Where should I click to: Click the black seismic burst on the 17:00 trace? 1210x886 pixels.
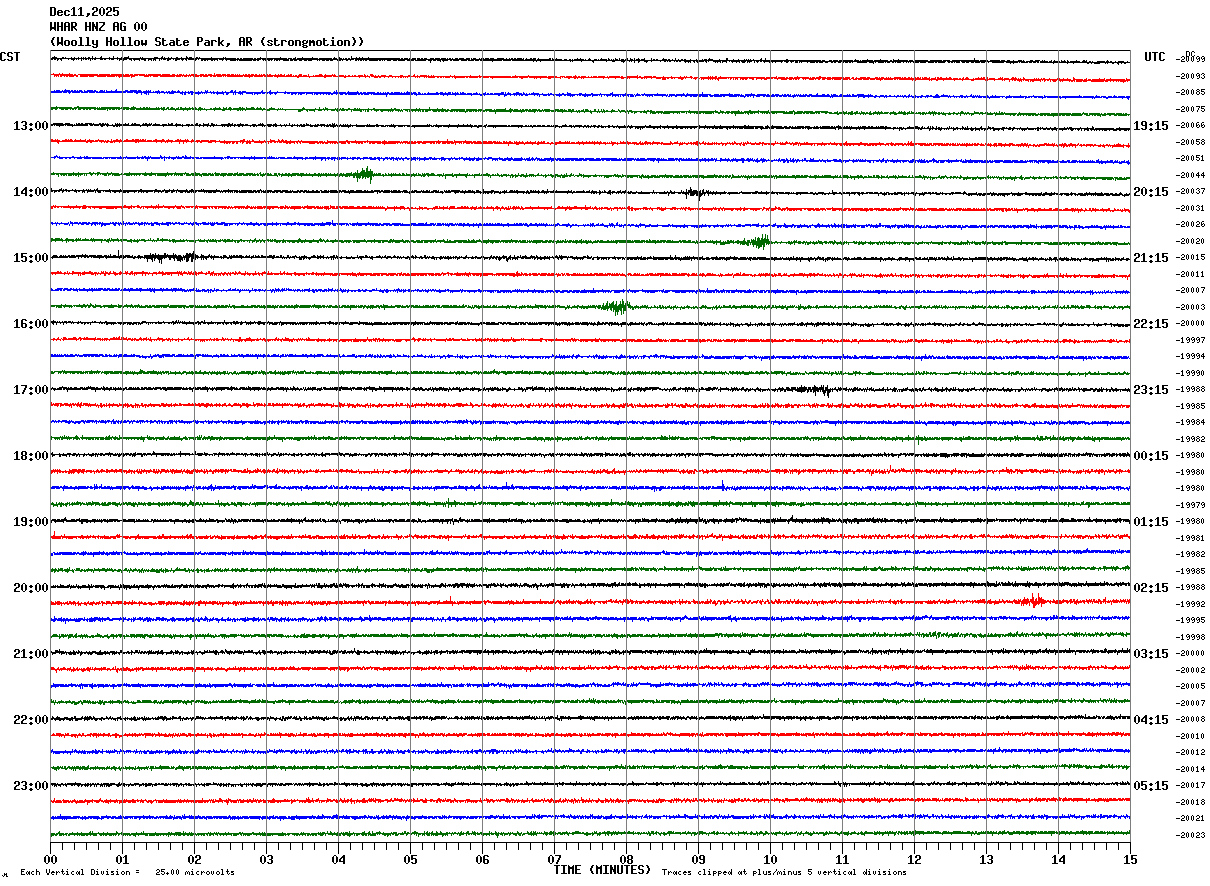click(x=812, y=390)
